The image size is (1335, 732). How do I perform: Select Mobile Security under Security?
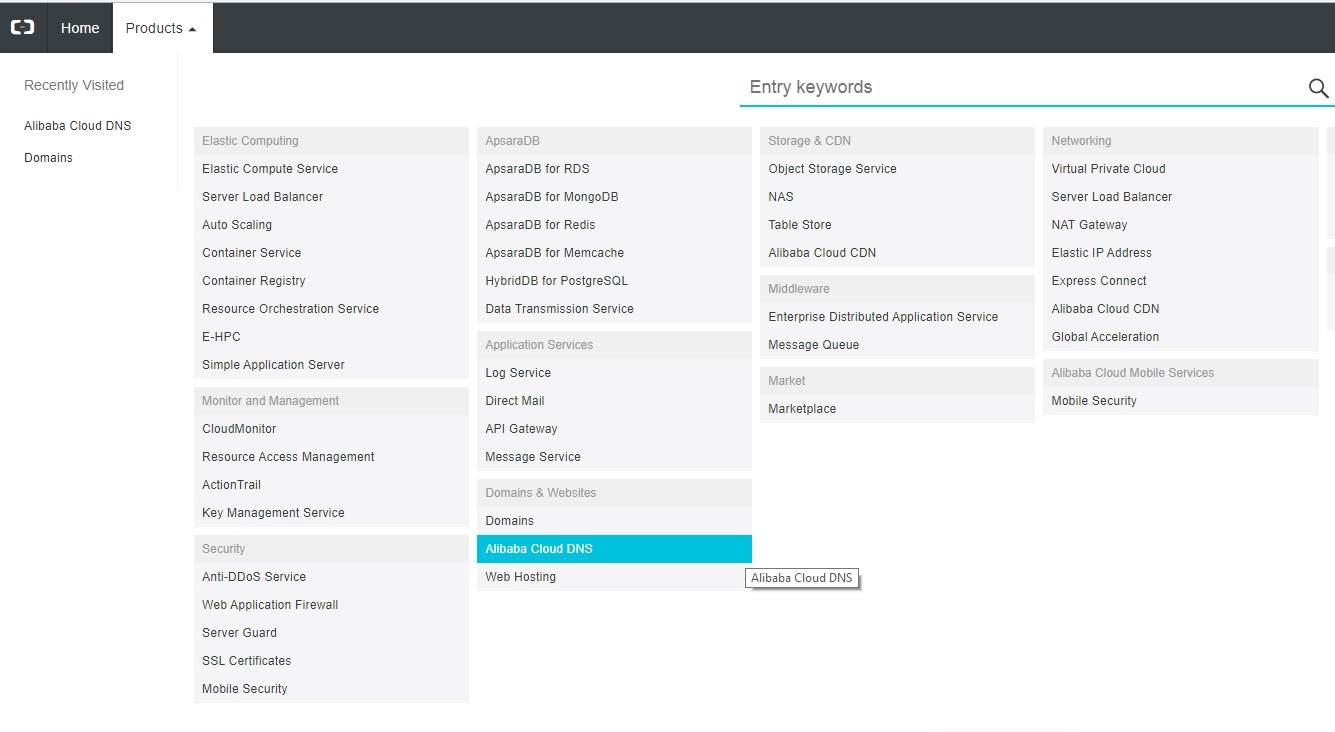point(331,689)
